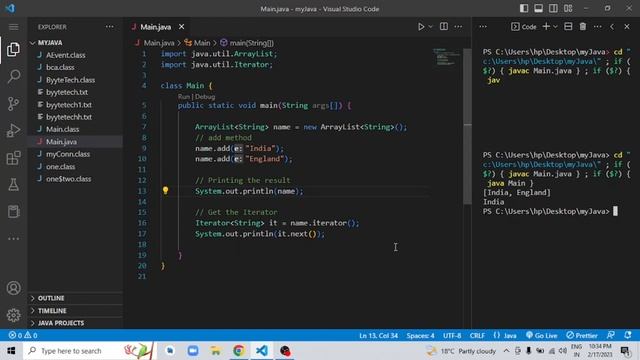The height and width of the screenshot is (360, 640).
Task: Open one.class file
Action: (60, 167)
